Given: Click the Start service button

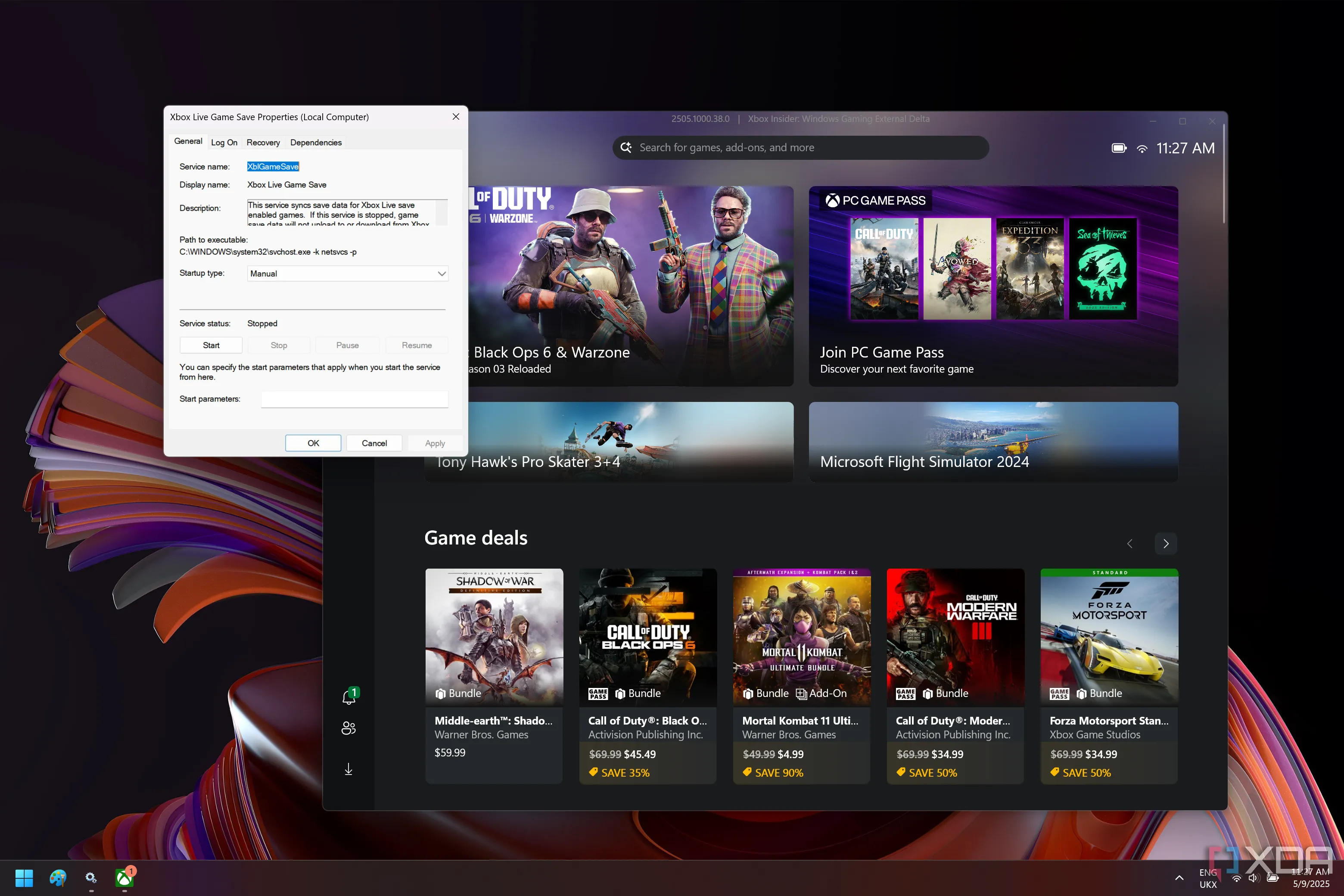Looking at the screenshot, I should click(x=211, y=345).
